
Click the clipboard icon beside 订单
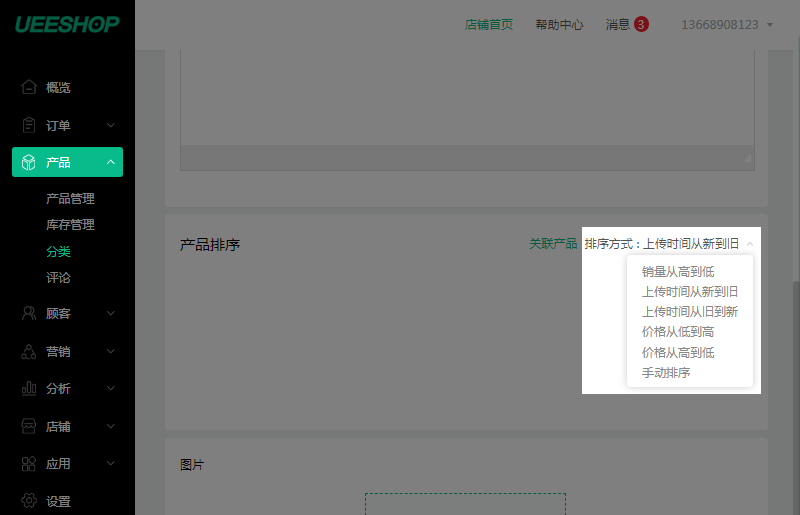(29, 125)
